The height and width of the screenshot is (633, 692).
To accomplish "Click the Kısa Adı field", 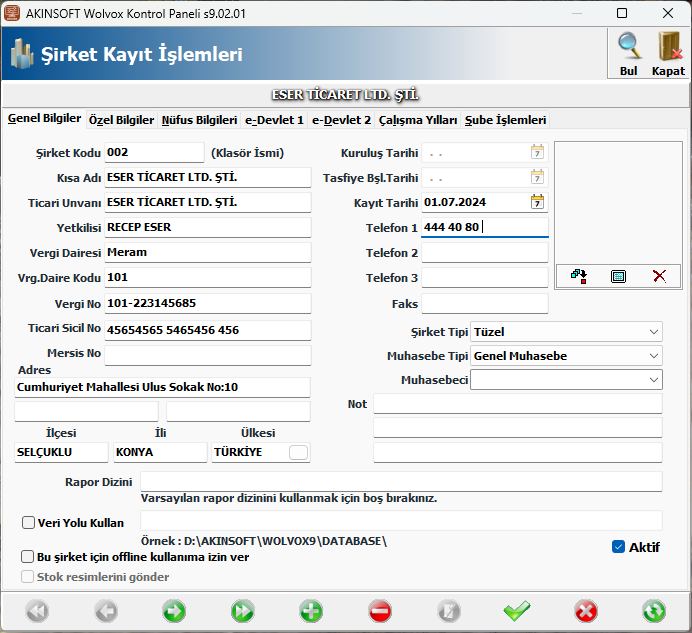I will coord(208,177).
